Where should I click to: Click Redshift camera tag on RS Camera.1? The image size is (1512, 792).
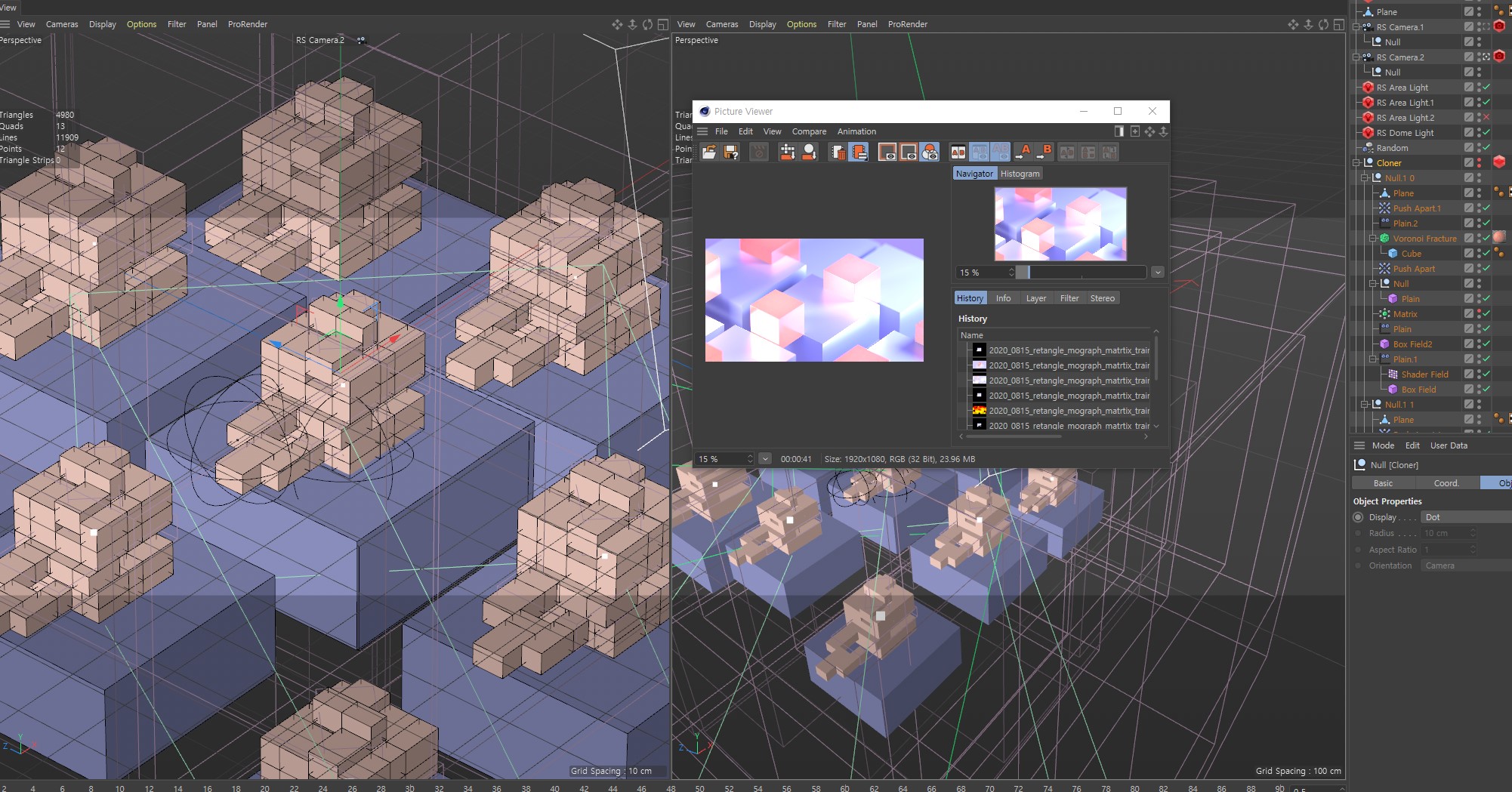click(1500, 26)
